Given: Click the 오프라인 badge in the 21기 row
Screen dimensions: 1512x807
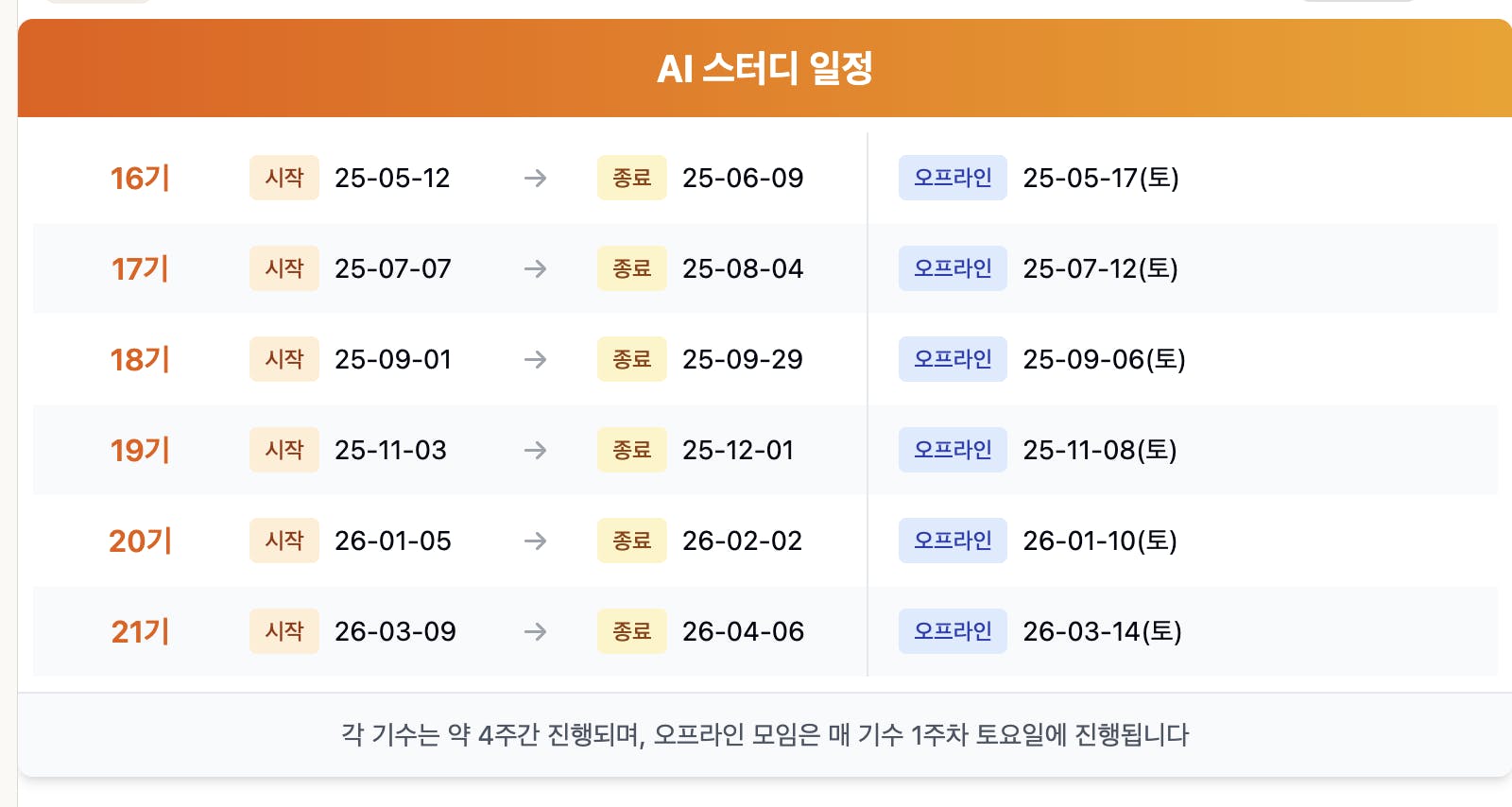Looking at the screenshot, I should (953, 631).
